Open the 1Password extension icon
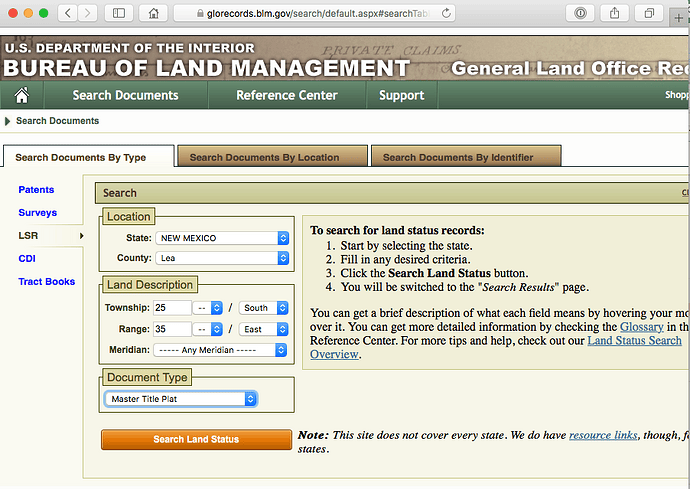 (580, 13)
